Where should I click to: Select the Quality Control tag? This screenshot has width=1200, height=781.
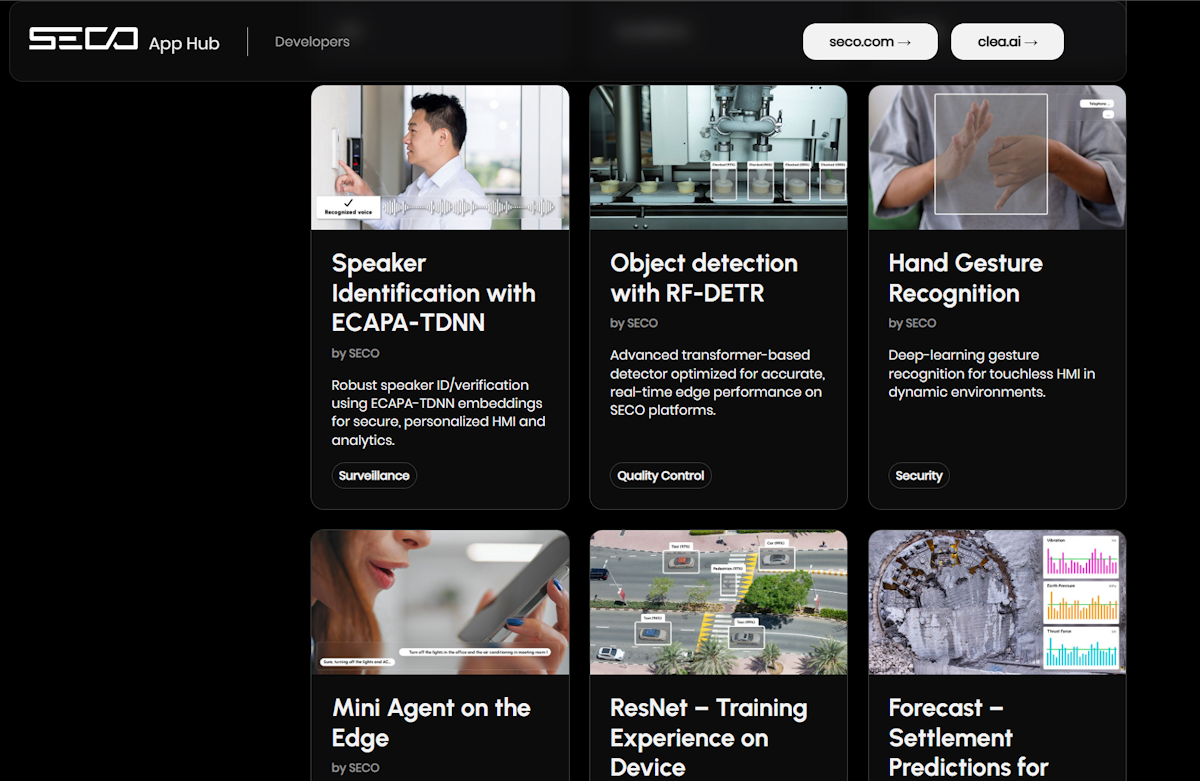(x=660, y=476)
